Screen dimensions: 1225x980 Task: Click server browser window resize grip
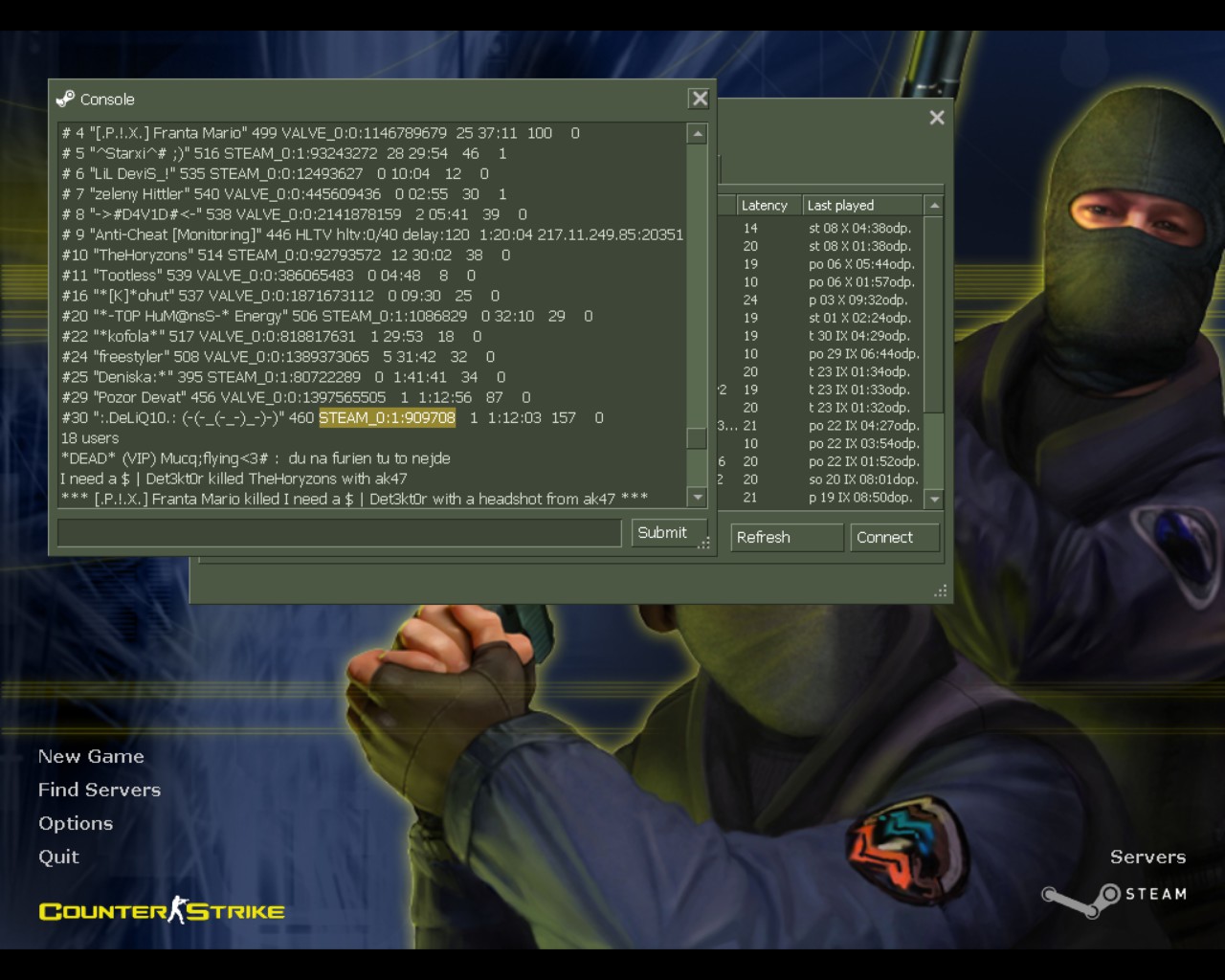[941, 591]
